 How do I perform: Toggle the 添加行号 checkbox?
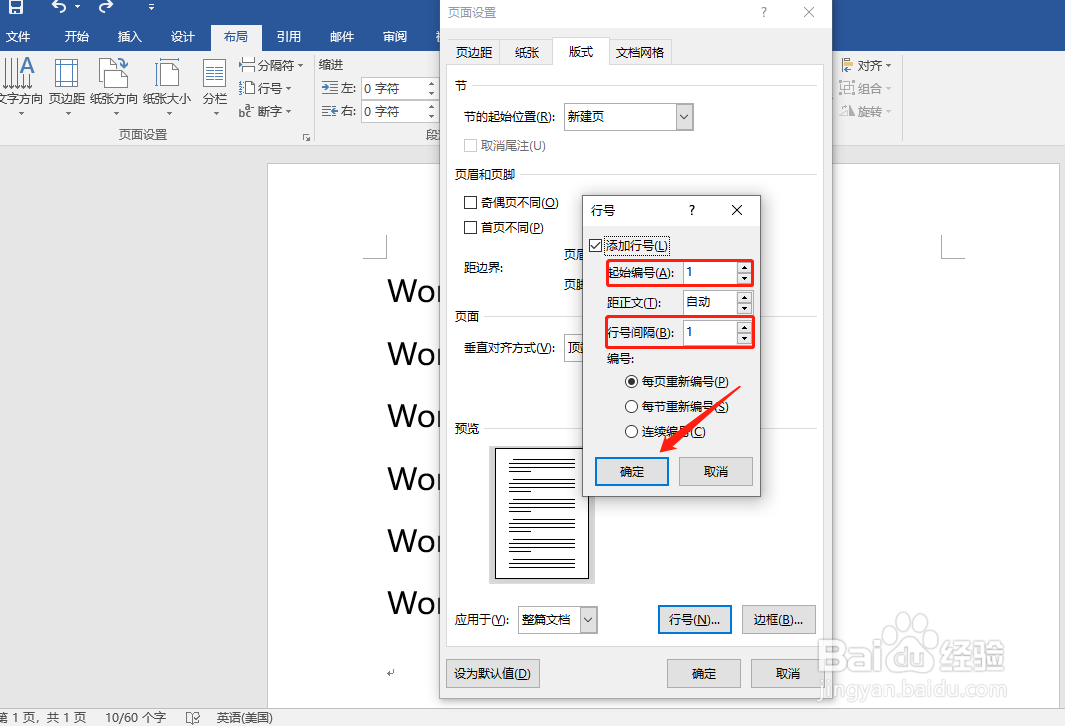[594, 245]
